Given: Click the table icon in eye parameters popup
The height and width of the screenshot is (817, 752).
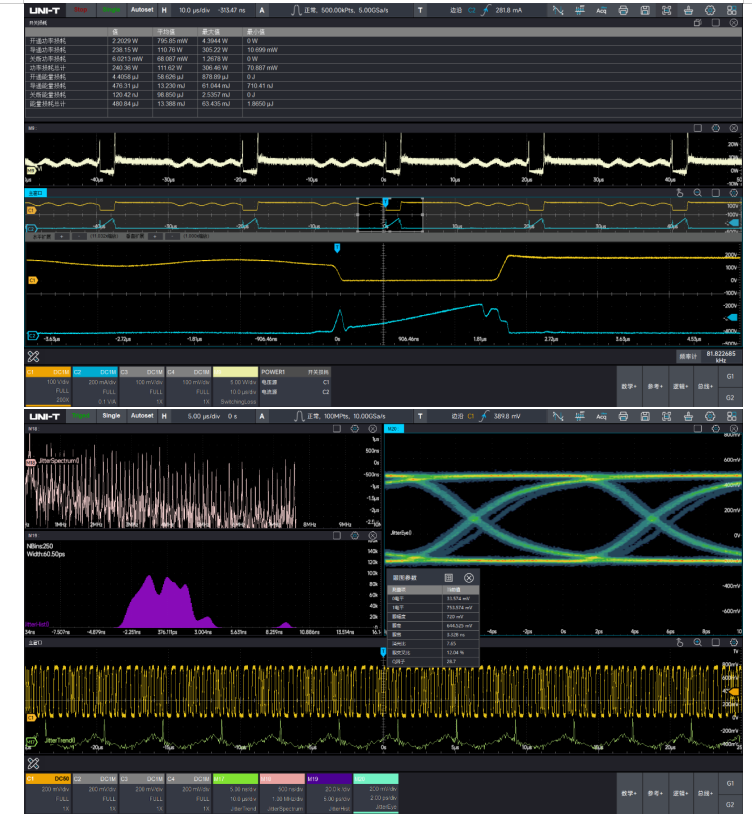Looking at the screenshot, I should (449, 578).
